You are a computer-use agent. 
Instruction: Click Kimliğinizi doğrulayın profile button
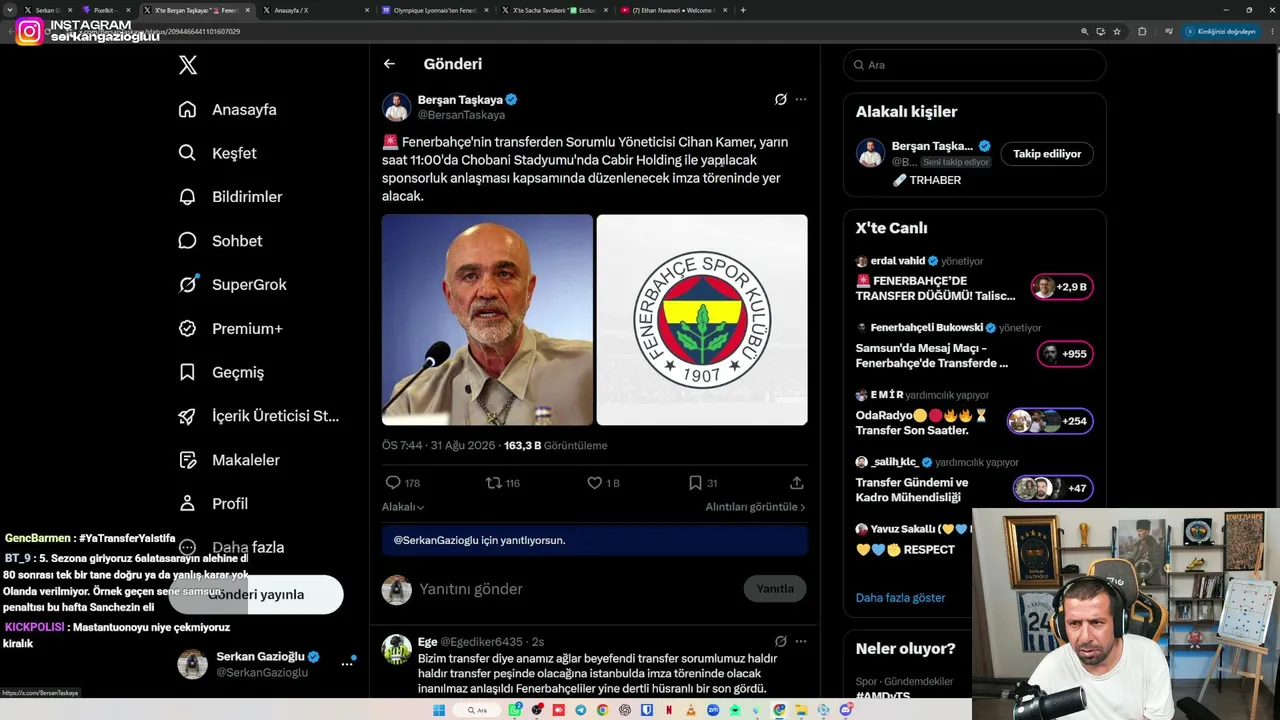coord(1220,31)
